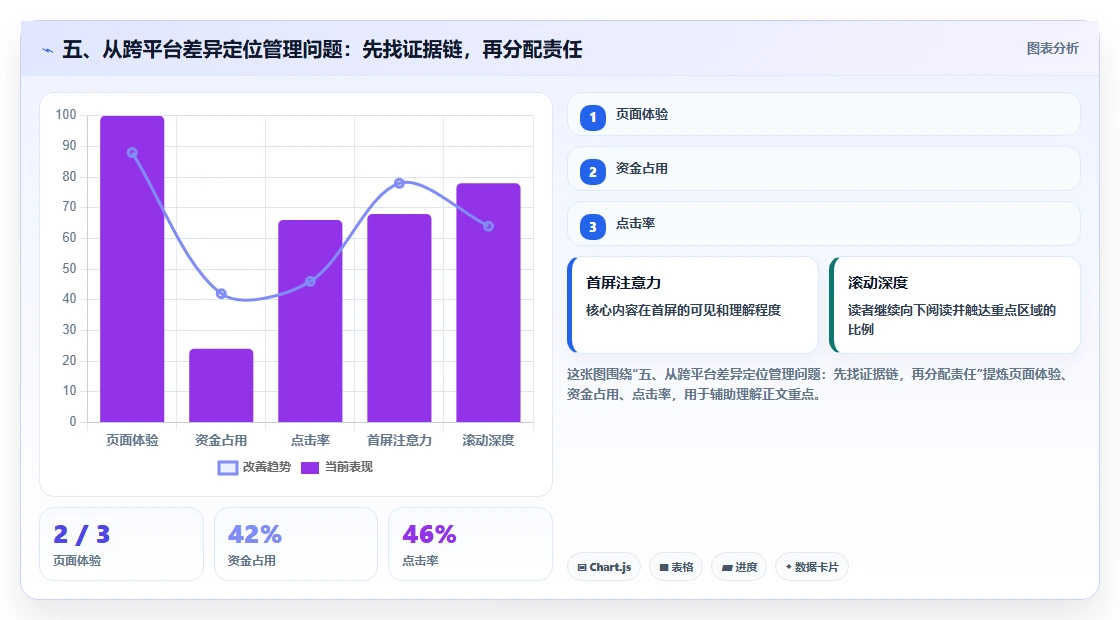Open the 点击率 list row
Viewport: 1120px width, 620px height.
tap(824, 224)
